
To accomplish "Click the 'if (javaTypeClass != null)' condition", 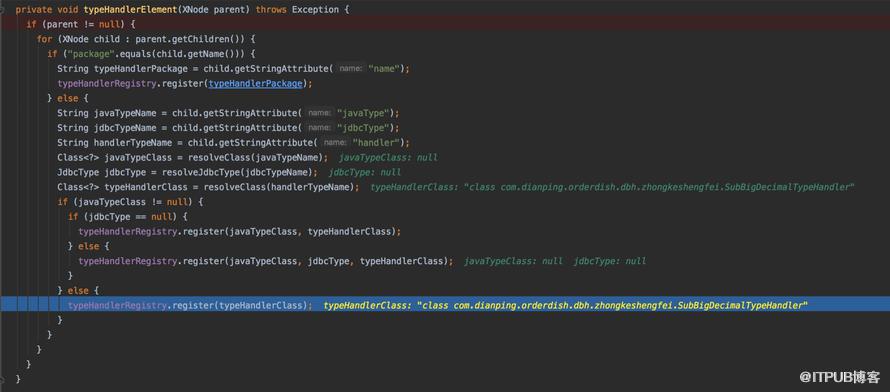I will click(130, 201).
